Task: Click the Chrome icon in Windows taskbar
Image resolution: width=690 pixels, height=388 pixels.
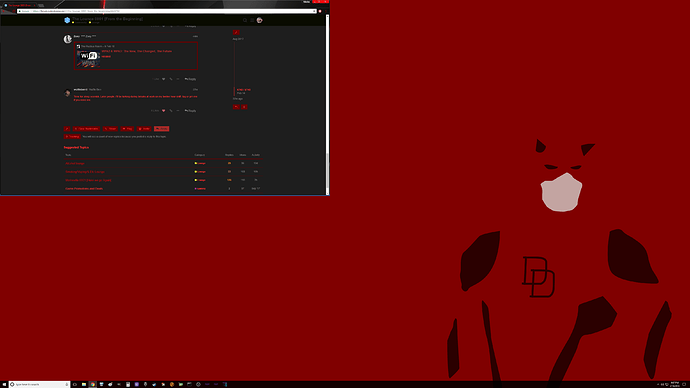Action: point(93,384)
